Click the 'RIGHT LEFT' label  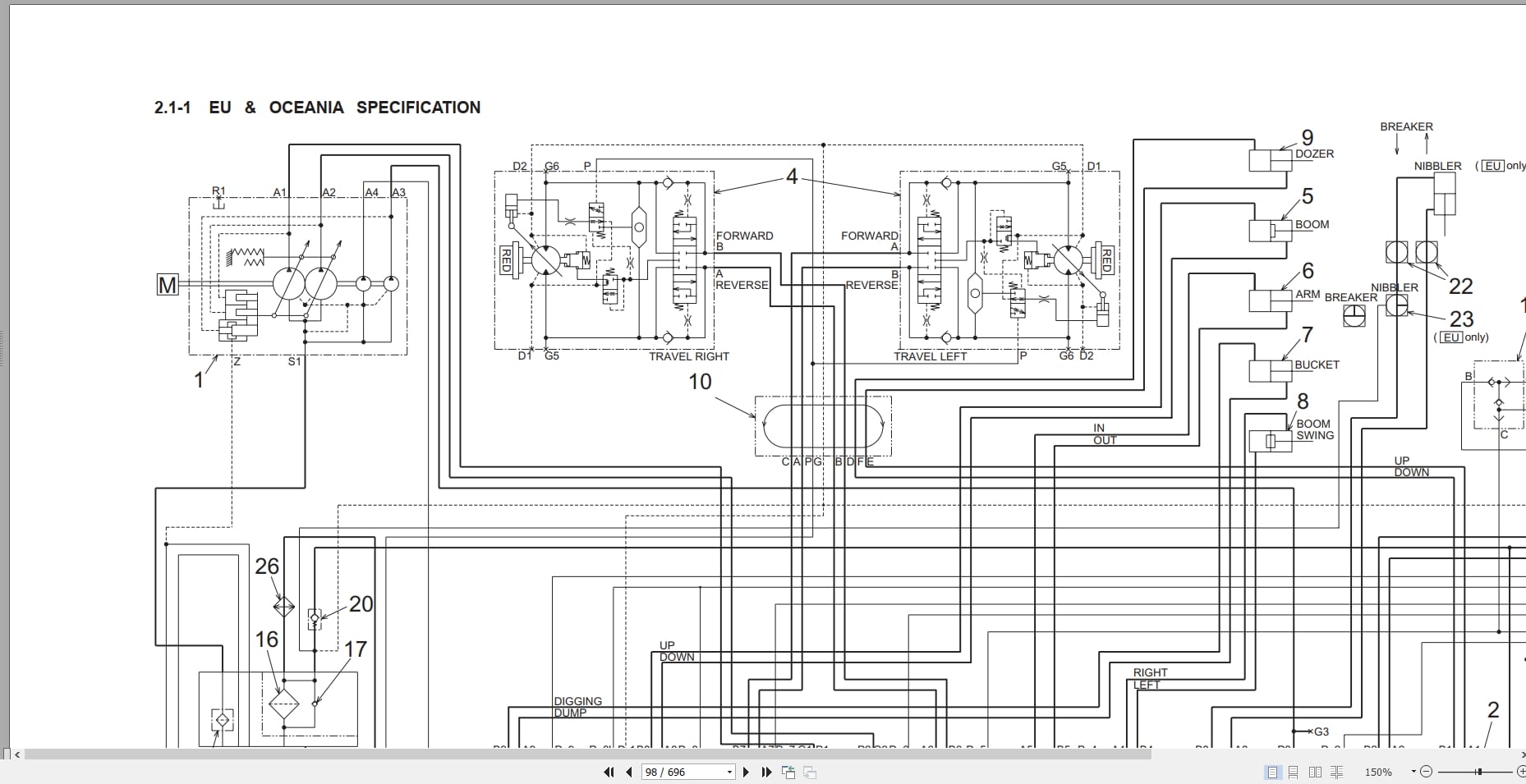tap(1150, 678)
